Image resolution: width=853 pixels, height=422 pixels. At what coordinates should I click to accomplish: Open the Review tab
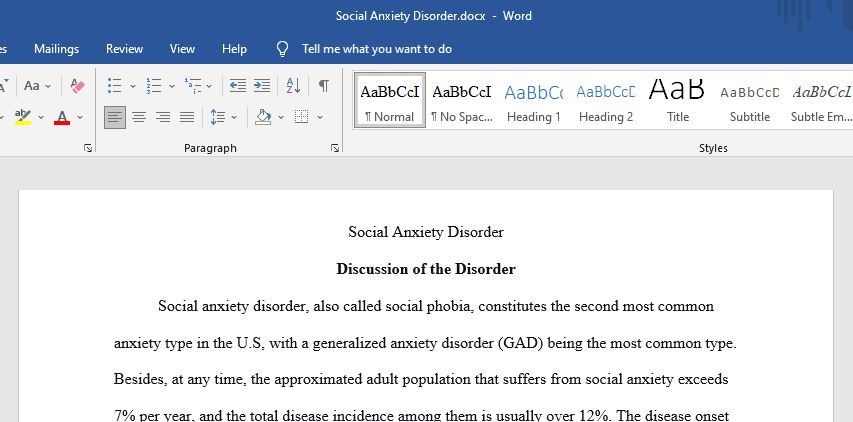click(125, 49)
